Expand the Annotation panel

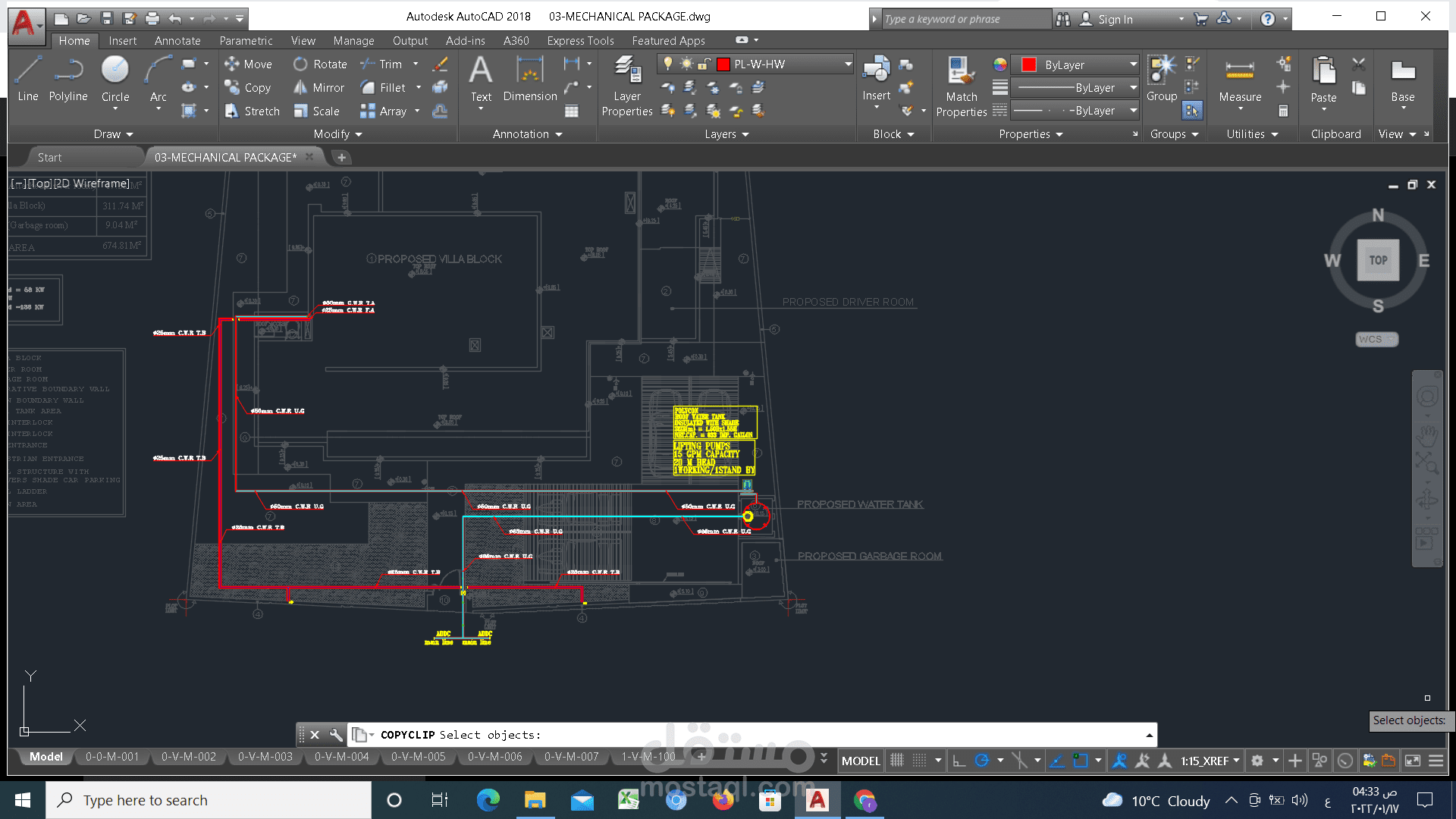click(x=528, y=134)
